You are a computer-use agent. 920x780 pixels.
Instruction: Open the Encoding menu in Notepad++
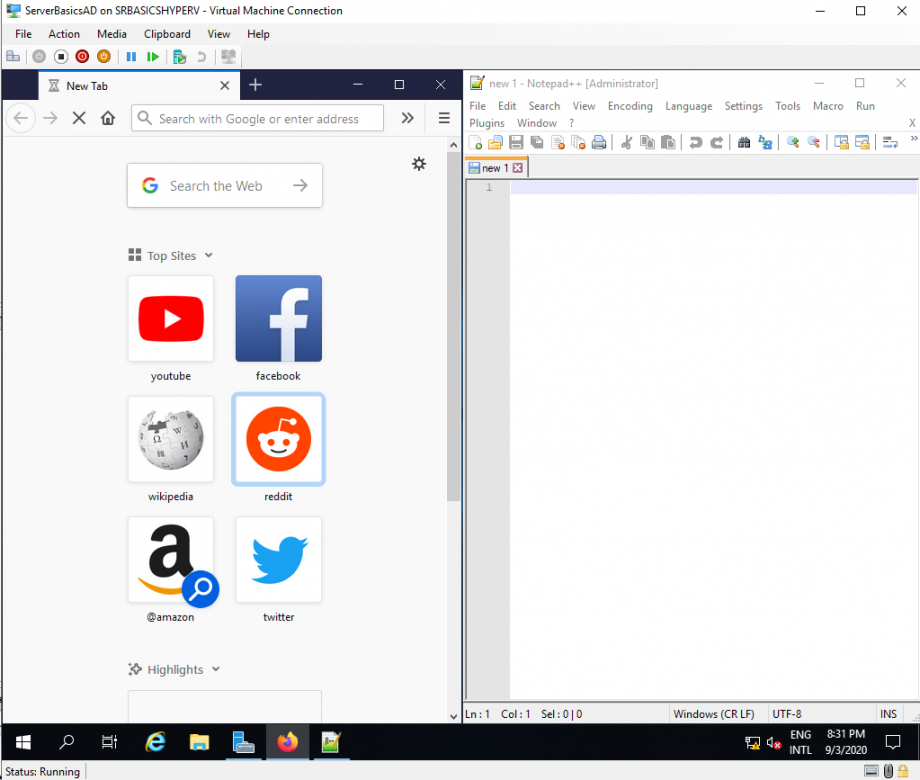point(630,106)
